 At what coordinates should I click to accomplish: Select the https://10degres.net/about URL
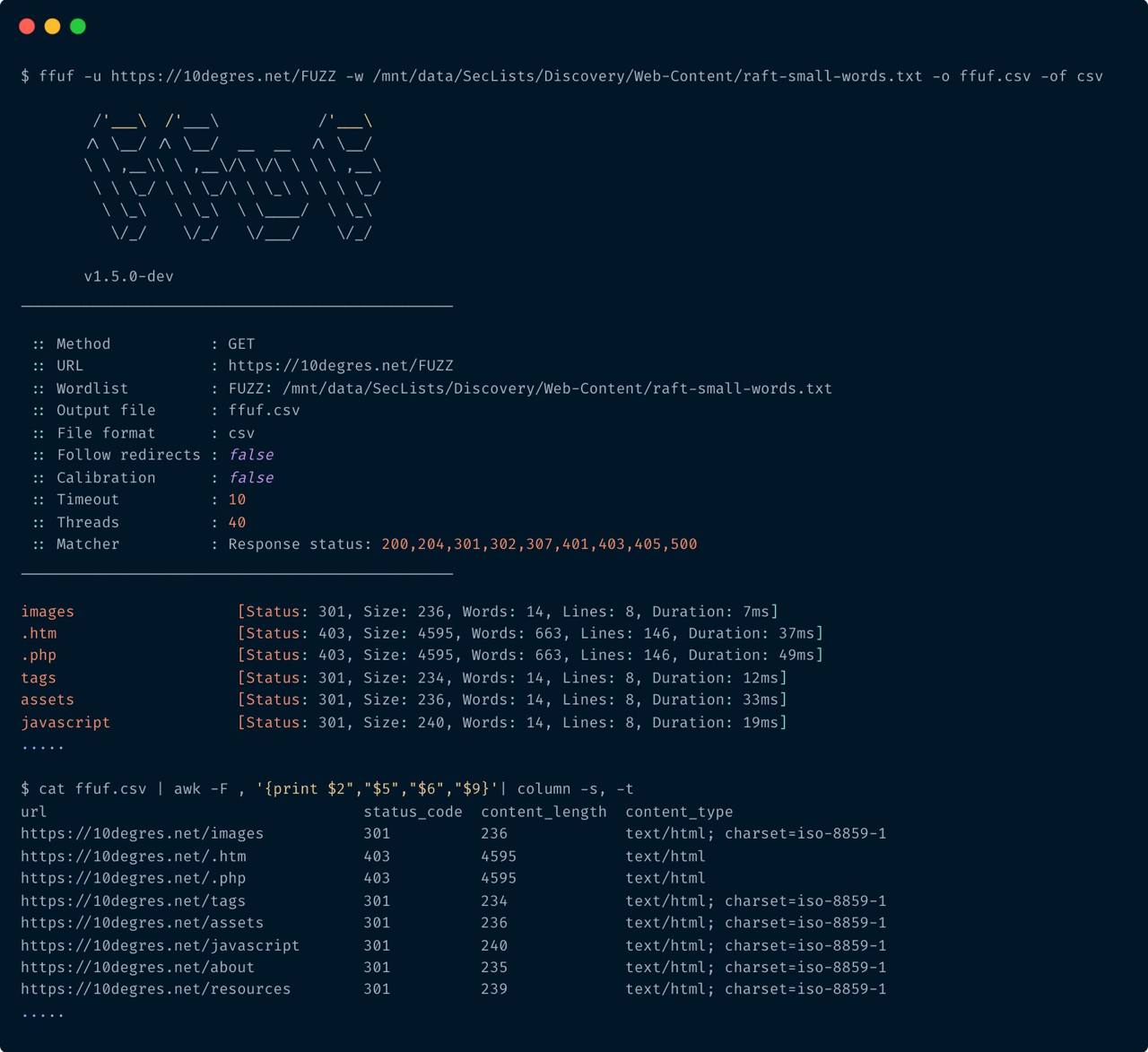pos(138,967)
